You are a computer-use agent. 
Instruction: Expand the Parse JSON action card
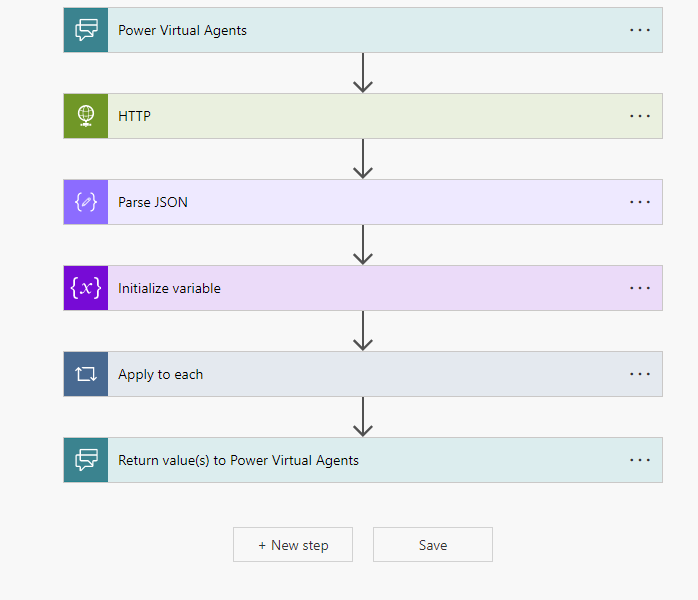click(360, 202)
